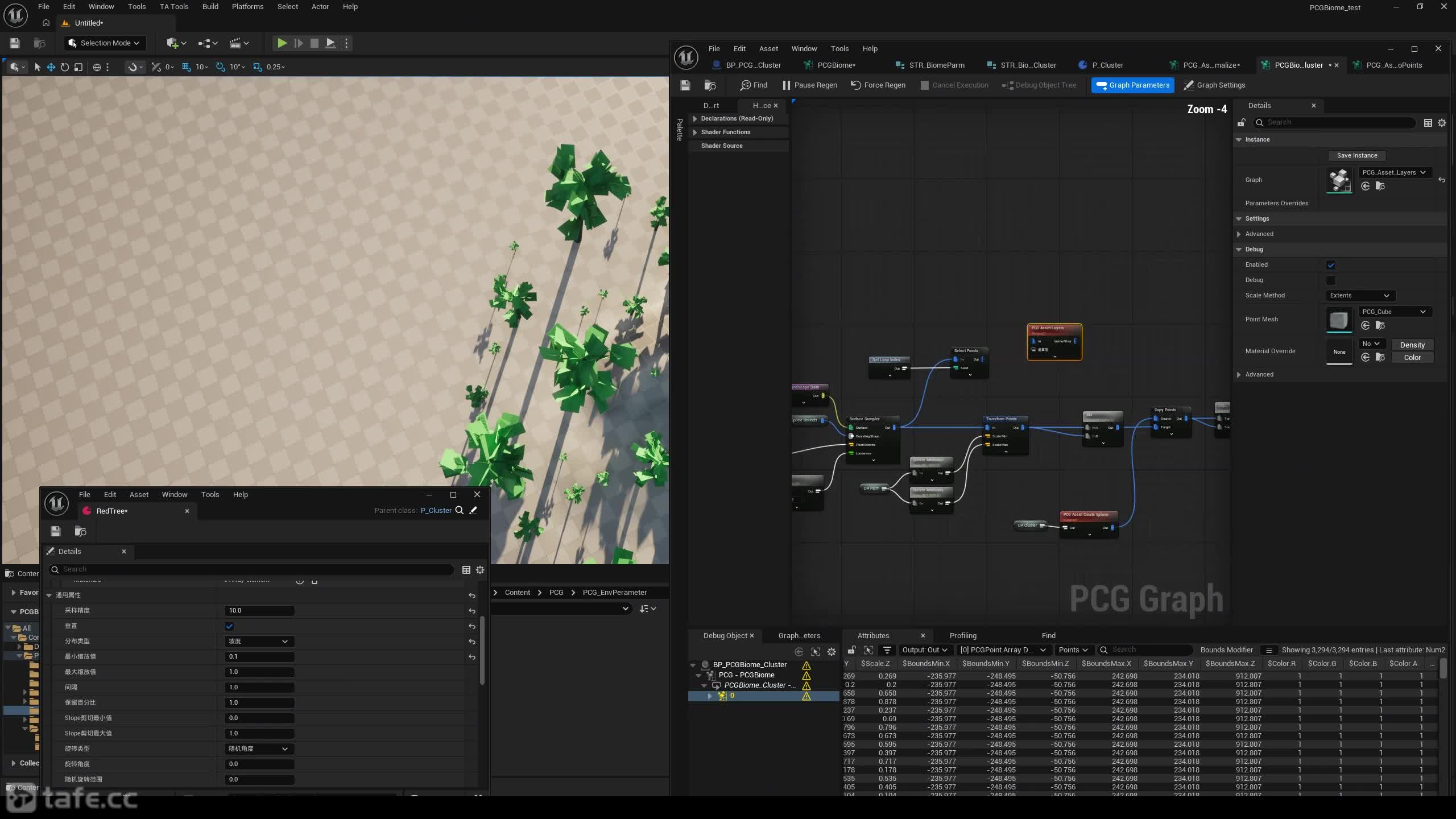Image resolution: width=1456 pixels, height=819 pixels.
Task: Open the add content dropdown in main toolbar
Action: [176, 43]
